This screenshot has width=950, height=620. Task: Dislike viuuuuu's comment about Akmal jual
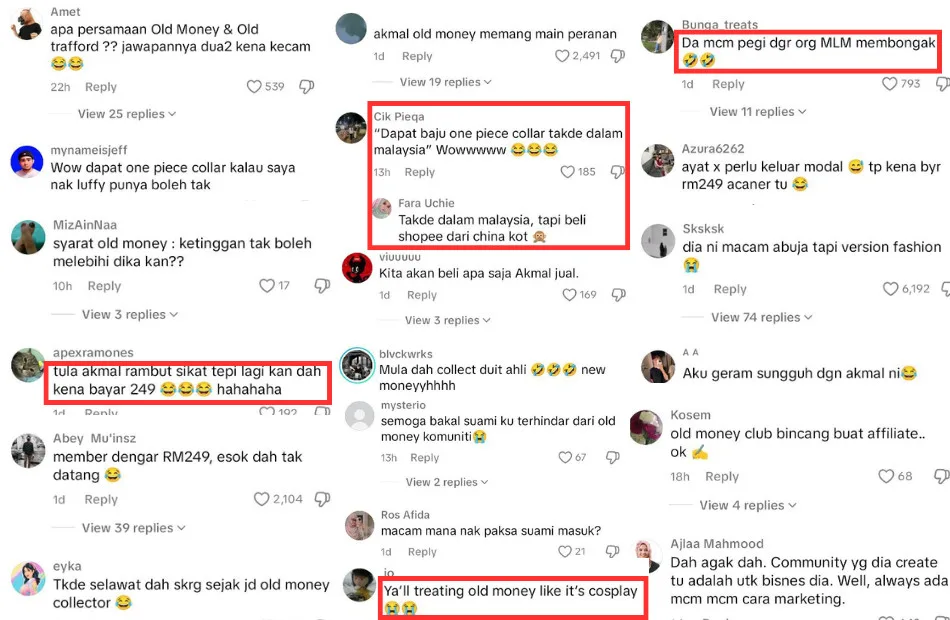pyautogui.click(x=618, y=295)
